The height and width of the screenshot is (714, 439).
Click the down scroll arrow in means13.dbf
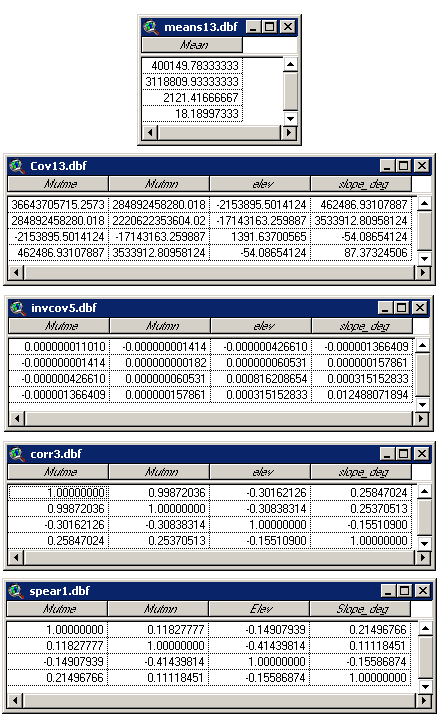290,118
